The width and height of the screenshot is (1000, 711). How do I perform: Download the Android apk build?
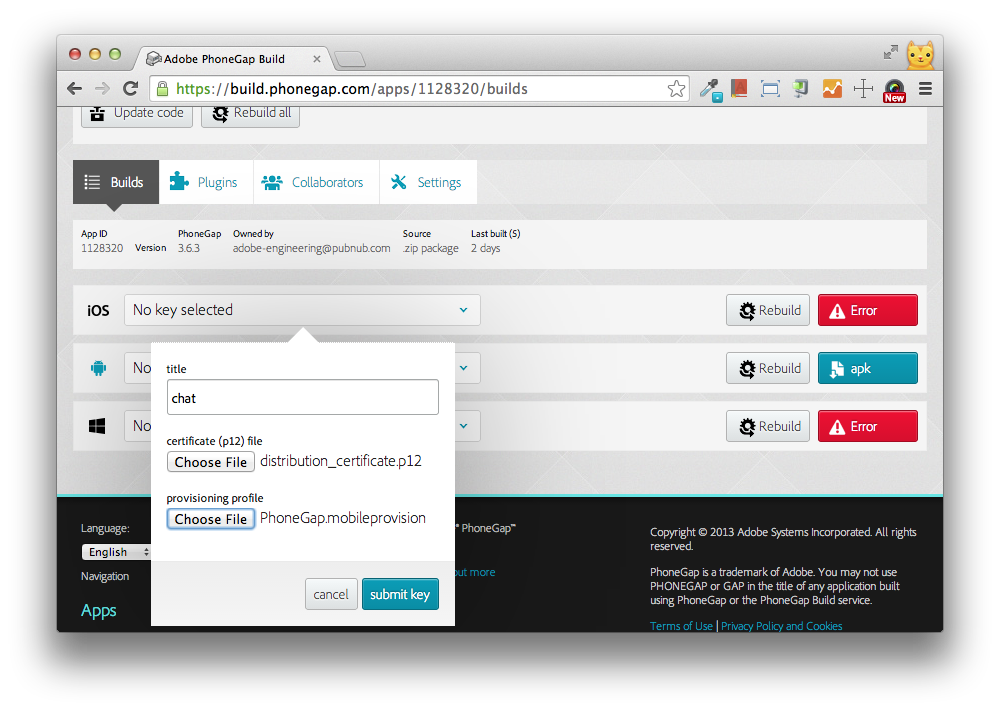tap(867, 368)
